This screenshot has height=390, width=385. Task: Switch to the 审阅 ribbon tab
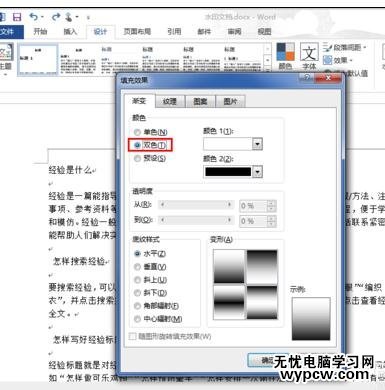234,32
